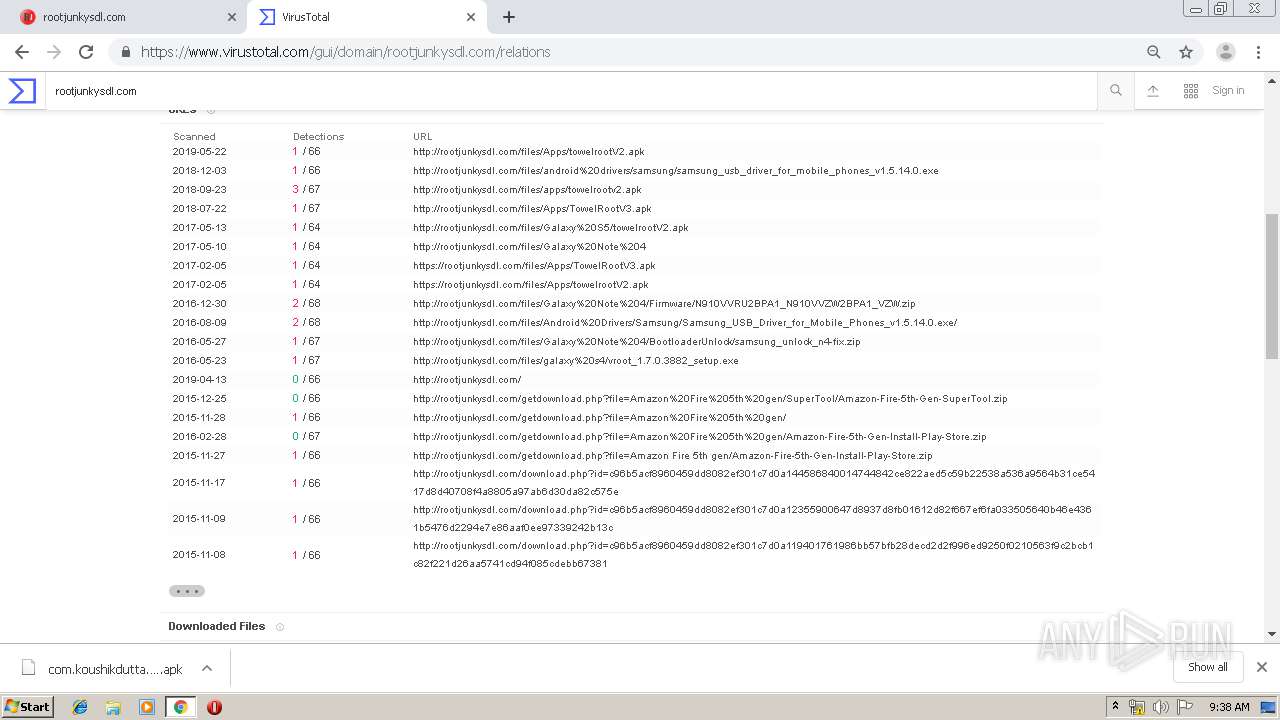This screenshot has height=720, width=1280.
Task: Click the page vertical scrollbar thumb
Action: click(x=1272, y=285)
